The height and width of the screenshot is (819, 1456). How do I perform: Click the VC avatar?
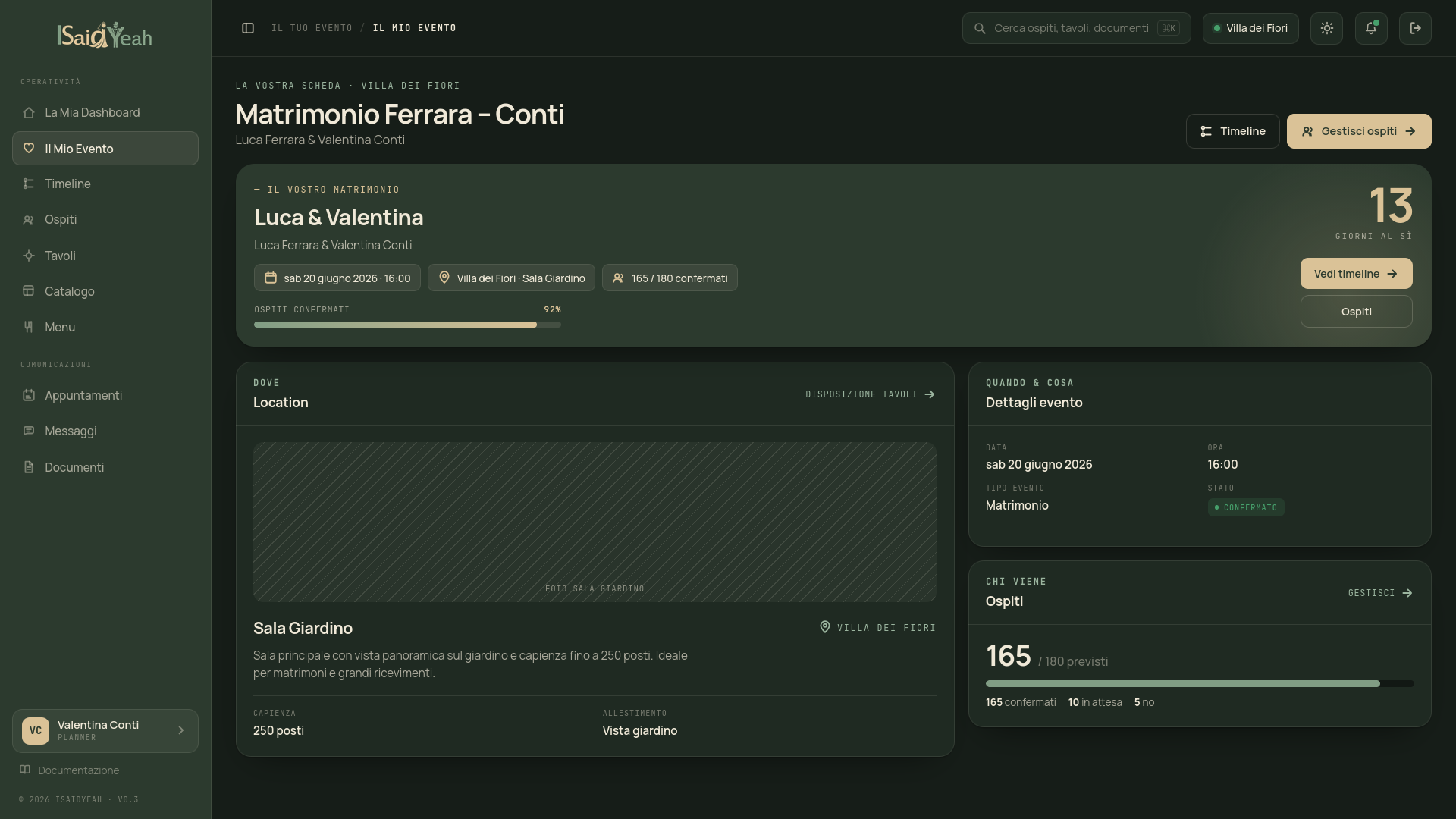click(x=36, y=731)
